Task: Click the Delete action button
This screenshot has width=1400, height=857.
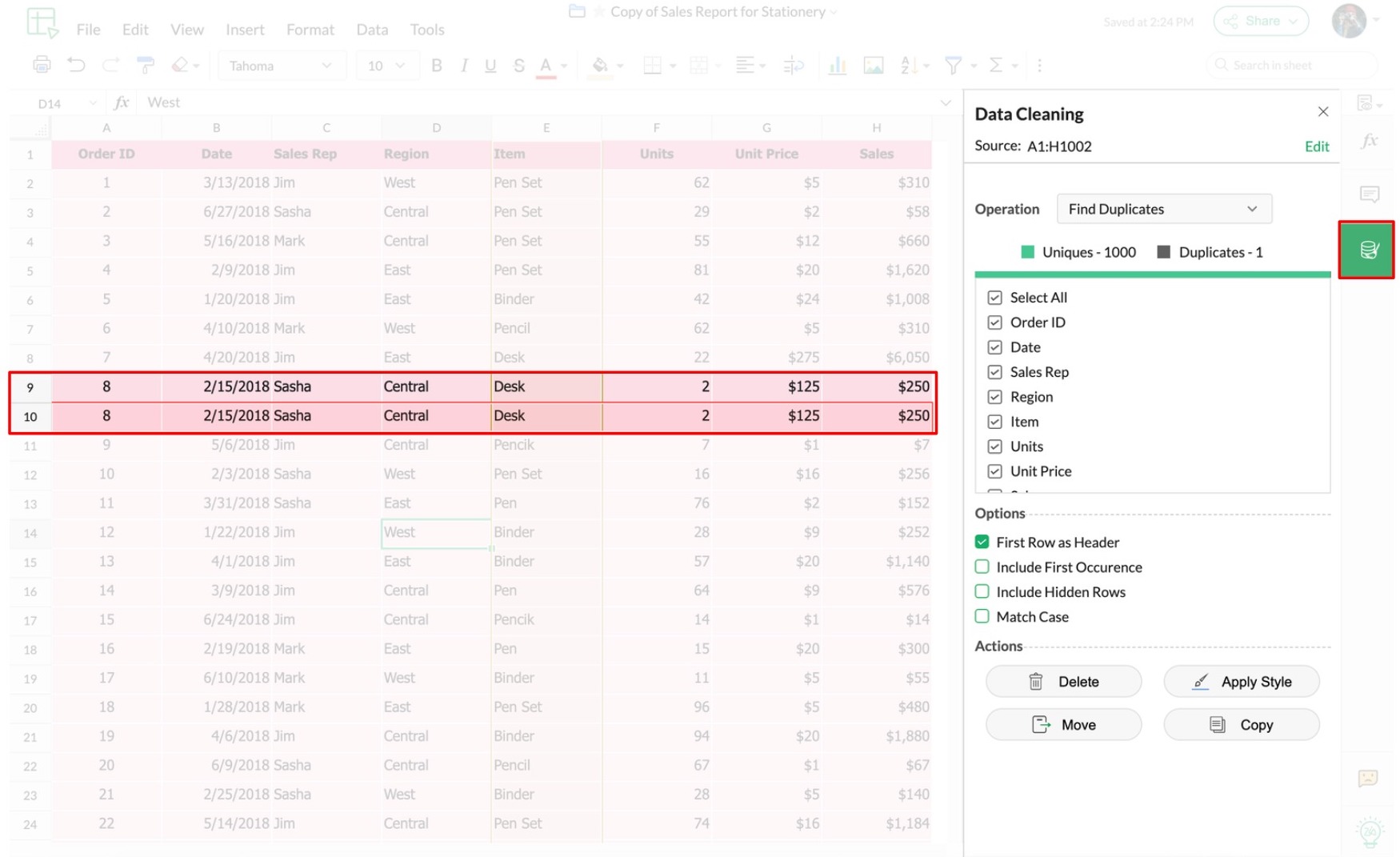Action: pos(1063,682)
